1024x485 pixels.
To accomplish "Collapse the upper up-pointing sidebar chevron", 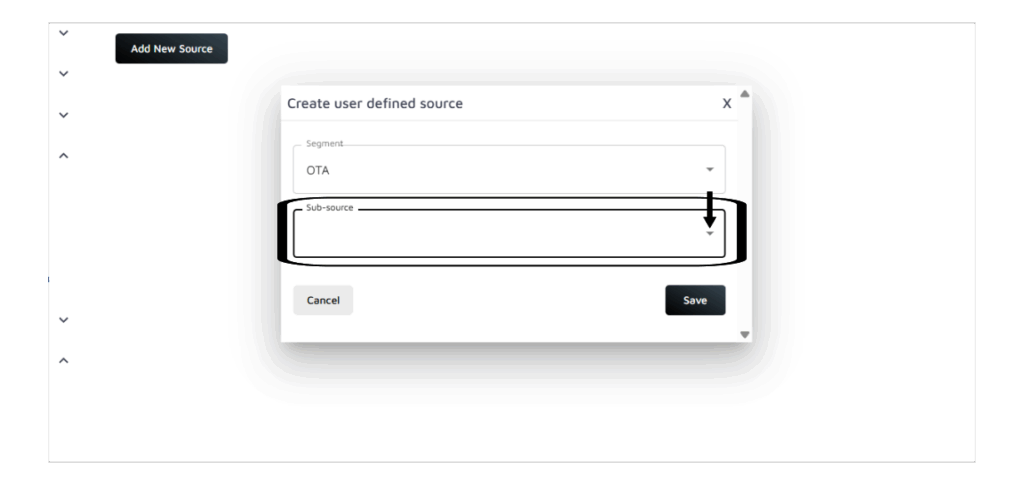I will [63, 156].
